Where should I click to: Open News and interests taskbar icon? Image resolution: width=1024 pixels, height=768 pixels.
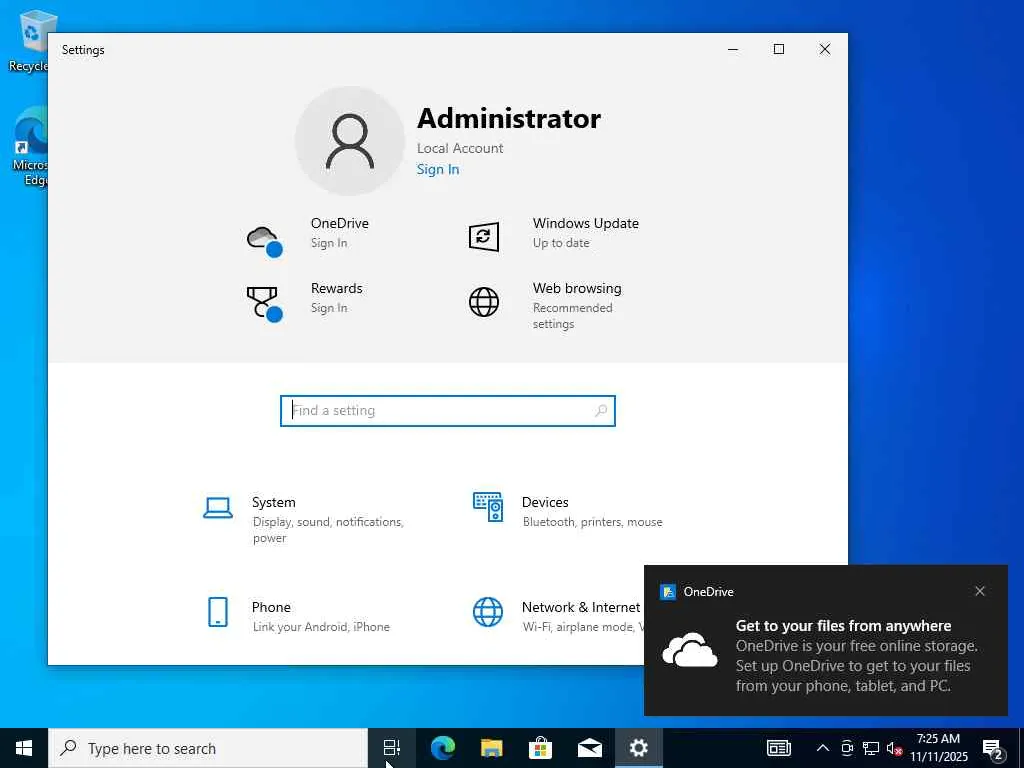(778, 748)
